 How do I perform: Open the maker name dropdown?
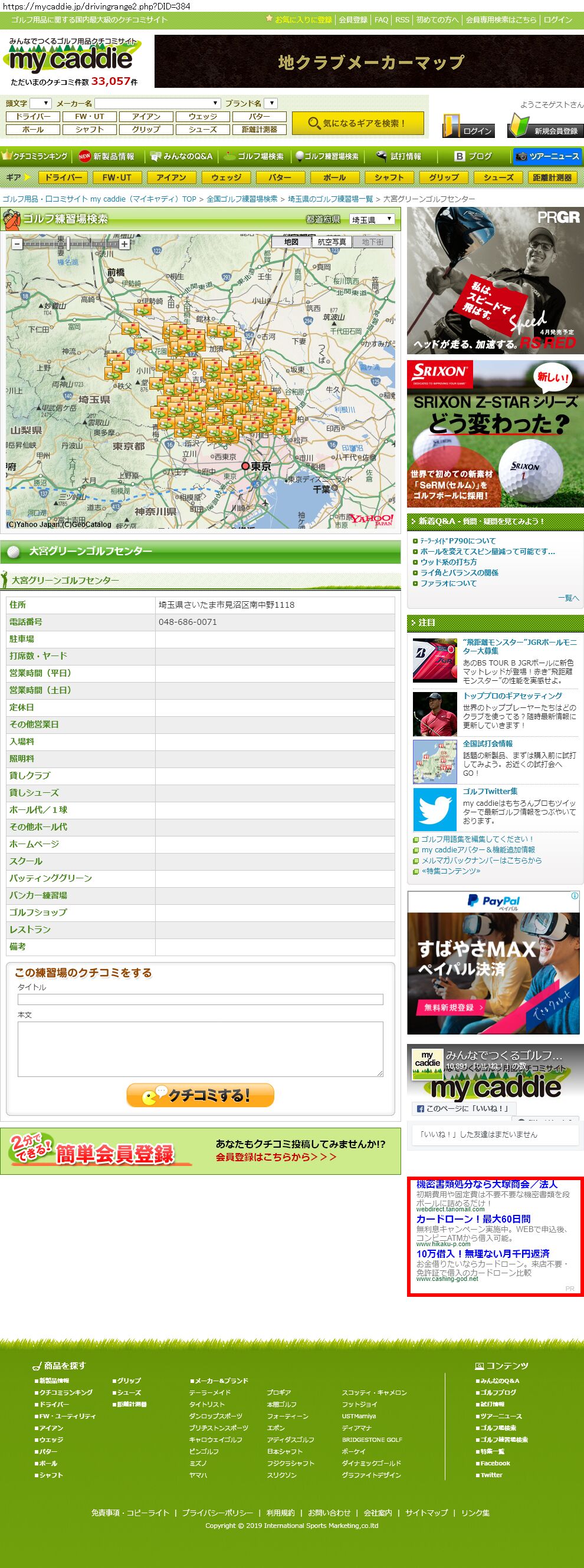157,104
